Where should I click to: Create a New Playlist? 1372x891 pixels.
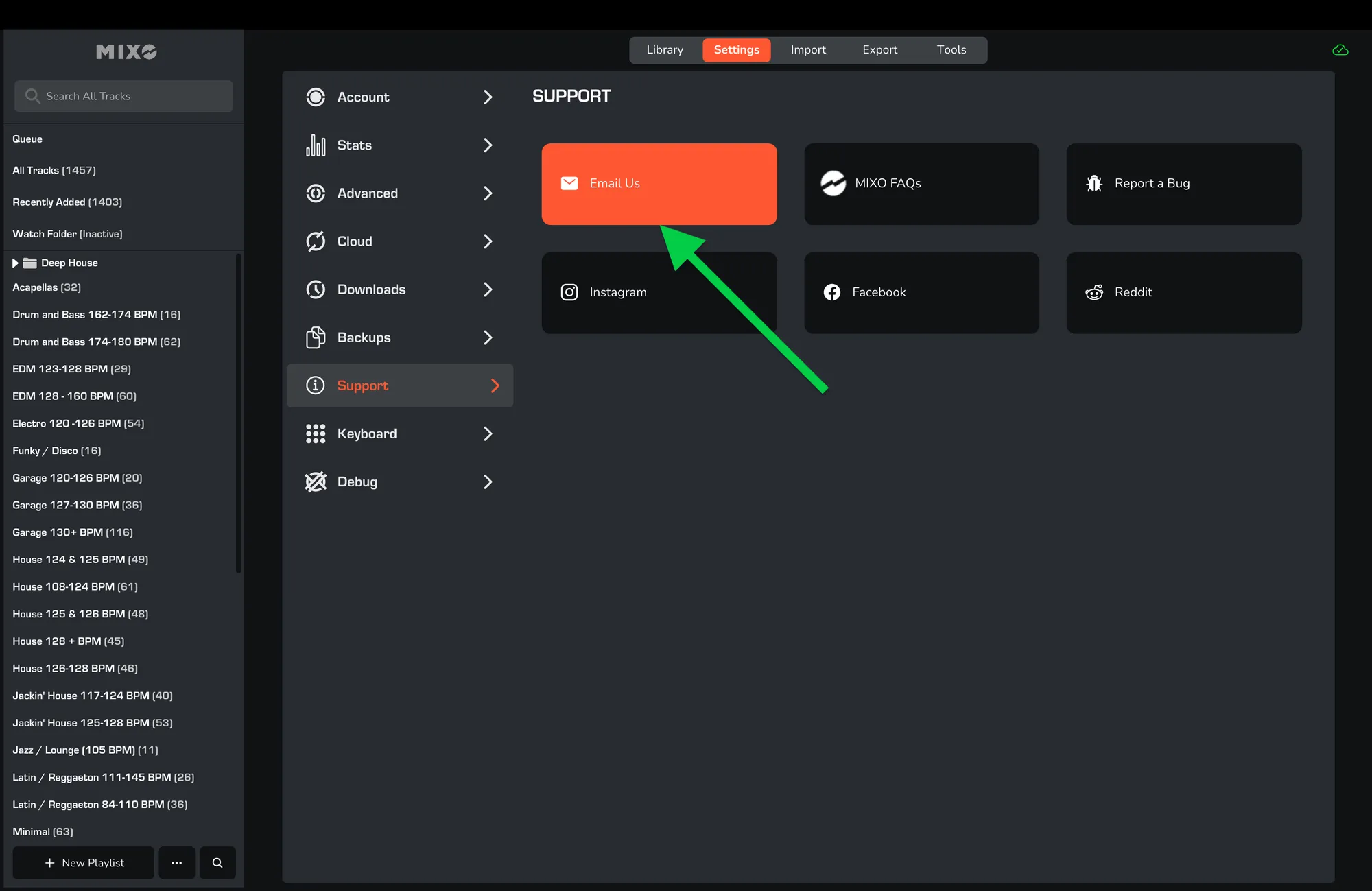click(84, 863)
